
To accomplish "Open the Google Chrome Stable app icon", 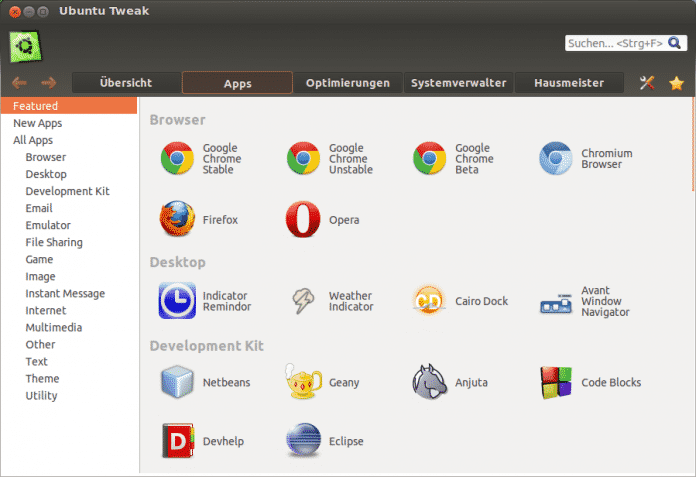I will point(177,158).
